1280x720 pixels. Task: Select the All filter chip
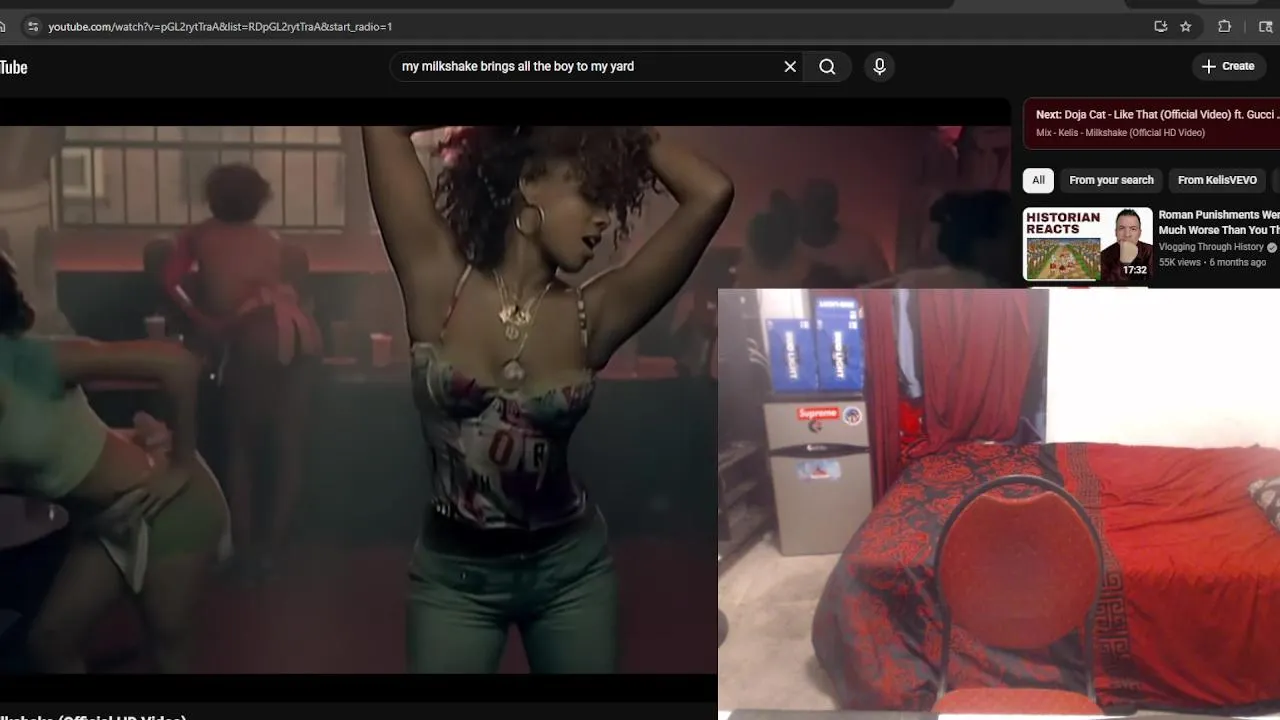point(1038,180)
